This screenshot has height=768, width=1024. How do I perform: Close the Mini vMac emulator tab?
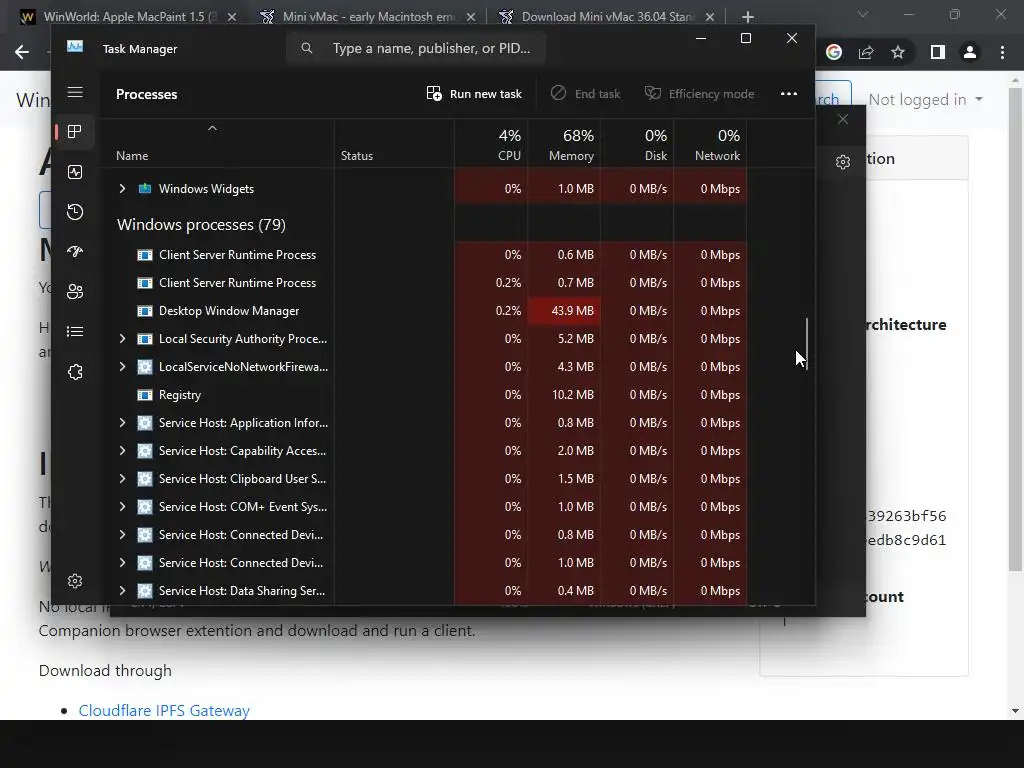pyautogui.click(x=471, y=17)
